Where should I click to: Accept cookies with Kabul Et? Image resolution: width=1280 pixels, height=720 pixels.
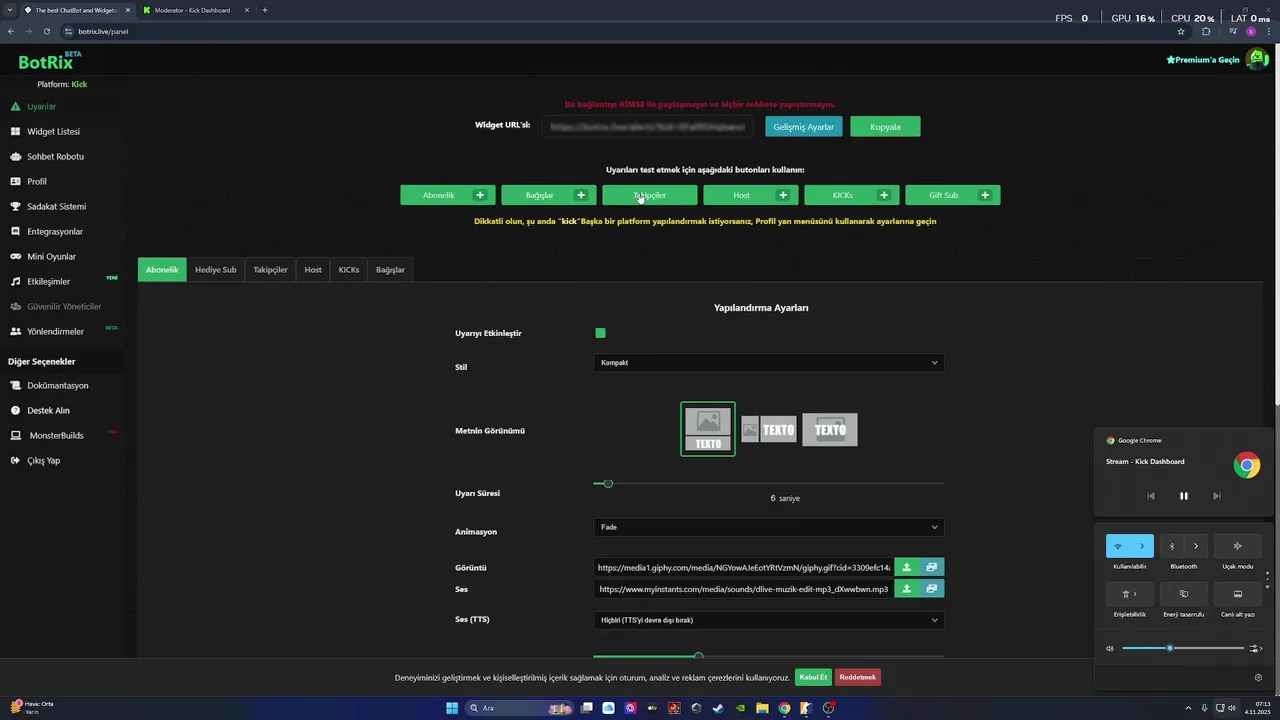point(813,677)
